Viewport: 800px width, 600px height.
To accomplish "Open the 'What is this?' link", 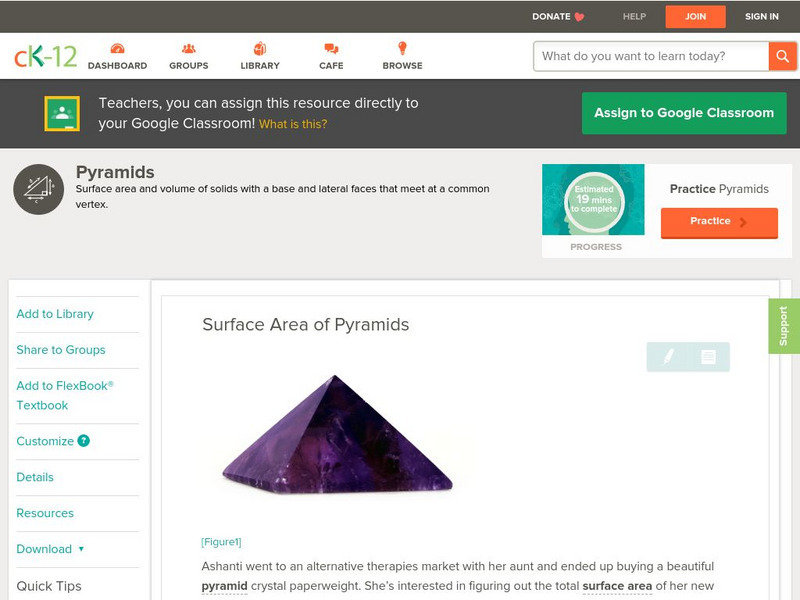I will 293,124.
